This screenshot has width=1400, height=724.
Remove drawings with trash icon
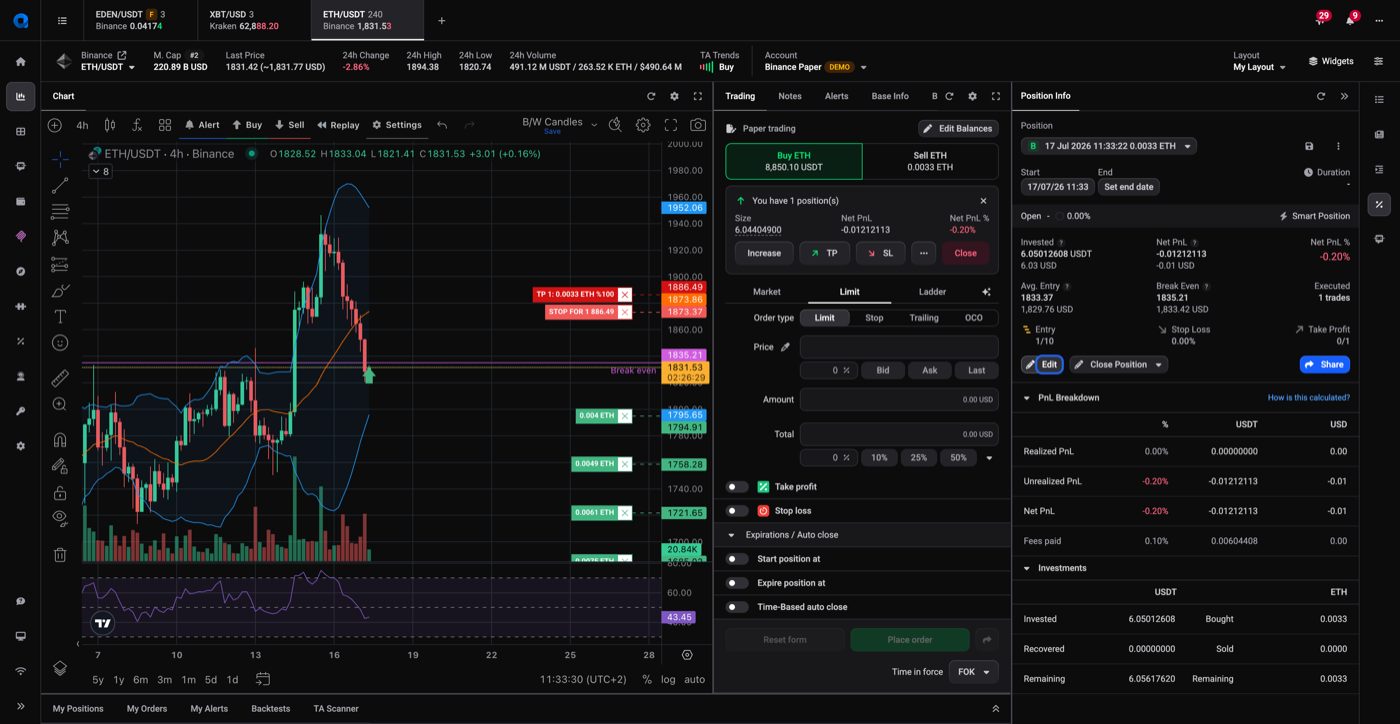tap(60, 554)
